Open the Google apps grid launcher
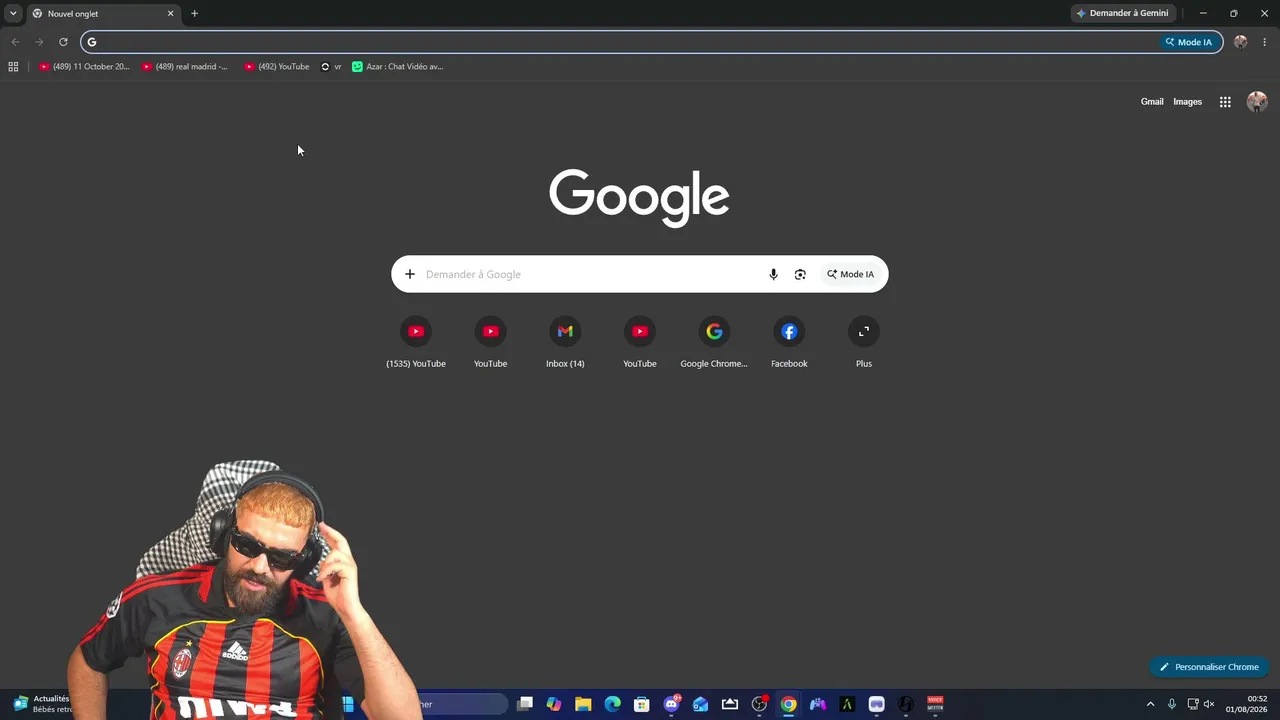The image size is (1280, 720). [x=1225, y=102]
